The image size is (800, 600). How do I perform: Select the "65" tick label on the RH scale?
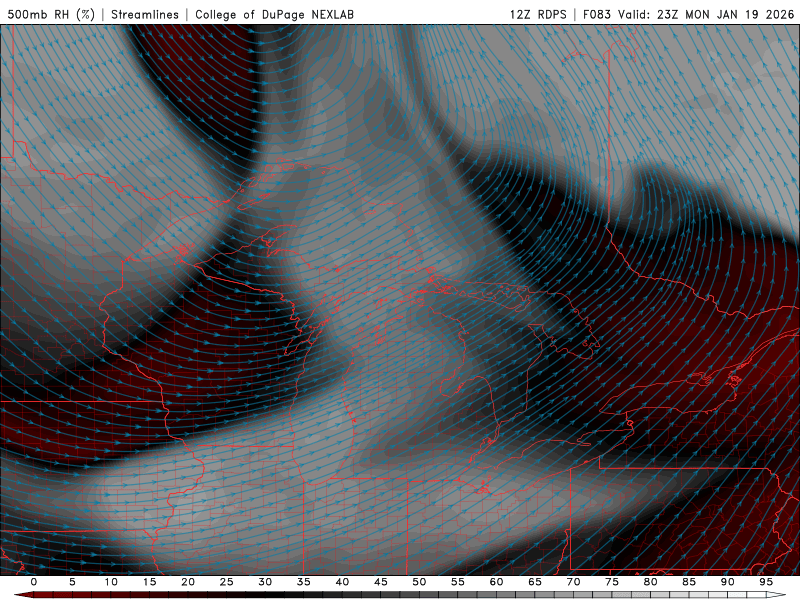pyautogui.click(x=535, y=582)
